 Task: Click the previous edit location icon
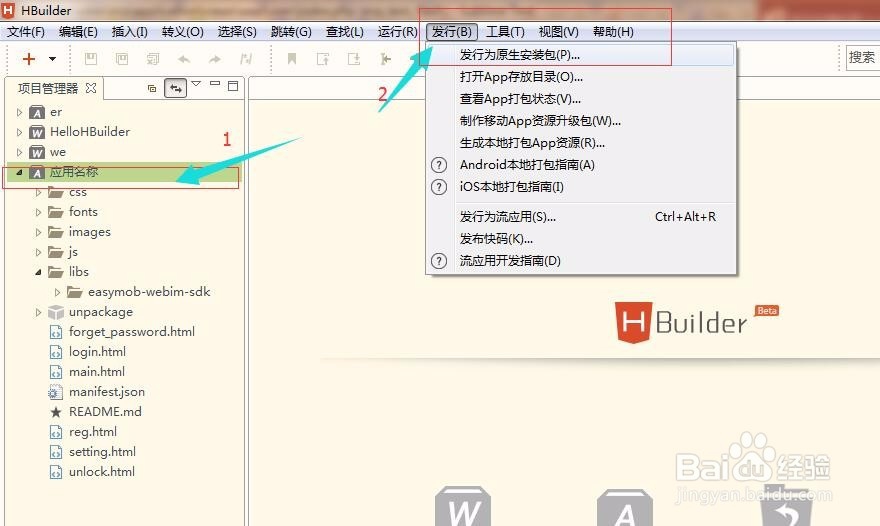pos(323,58)
